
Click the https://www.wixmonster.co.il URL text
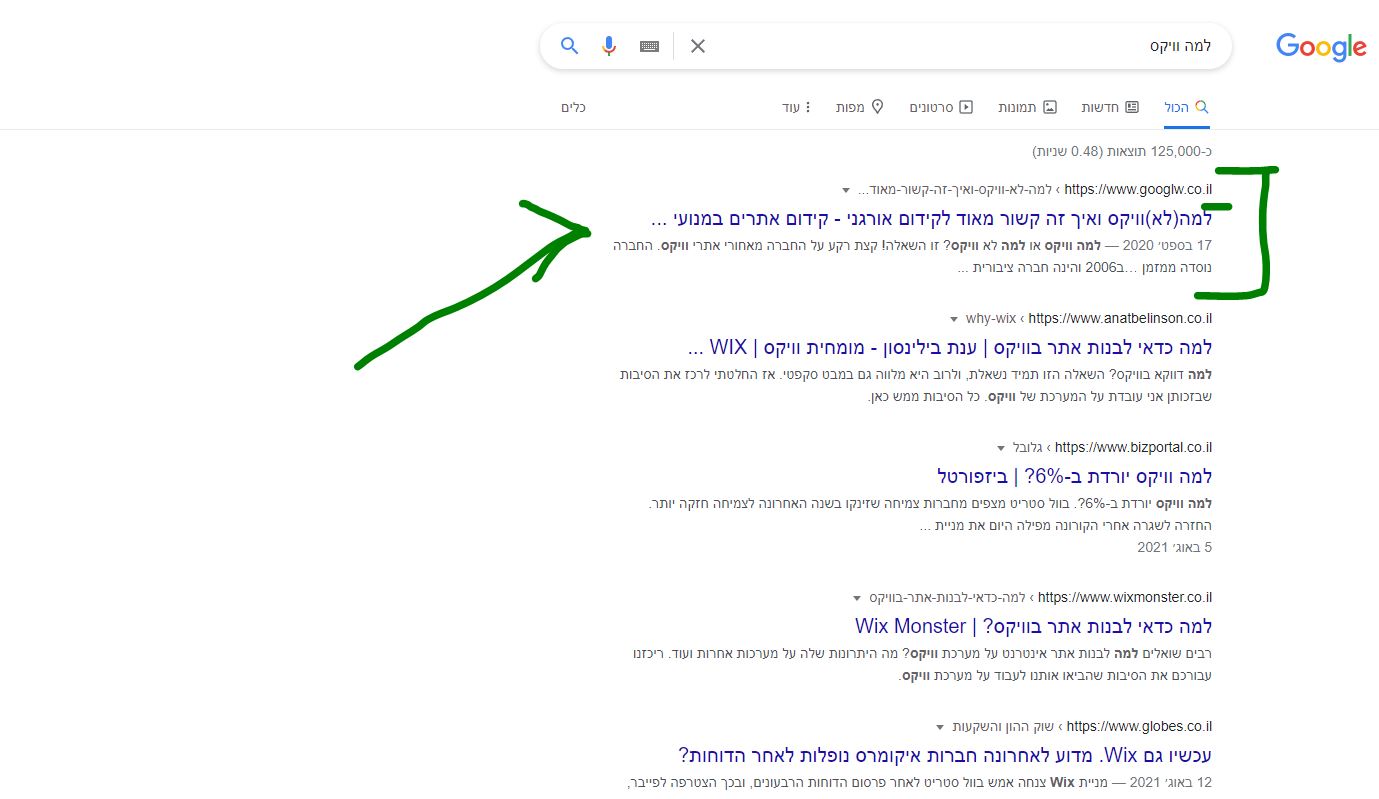pos(1125,597)
